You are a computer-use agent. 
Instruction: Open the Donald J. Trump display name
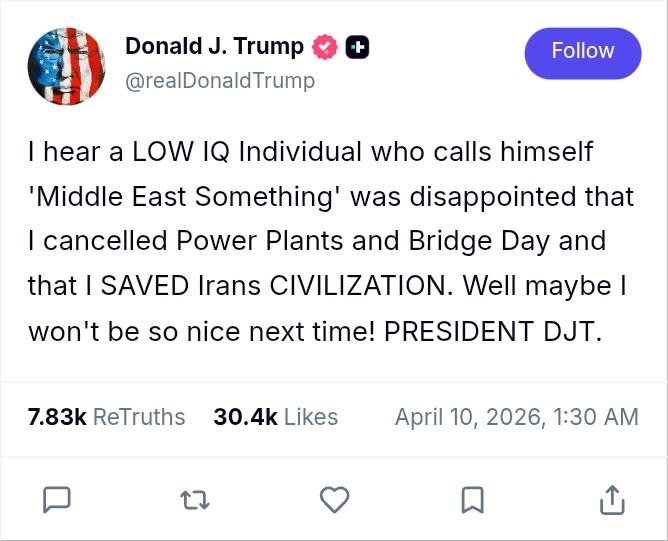(x=214, y=46)
